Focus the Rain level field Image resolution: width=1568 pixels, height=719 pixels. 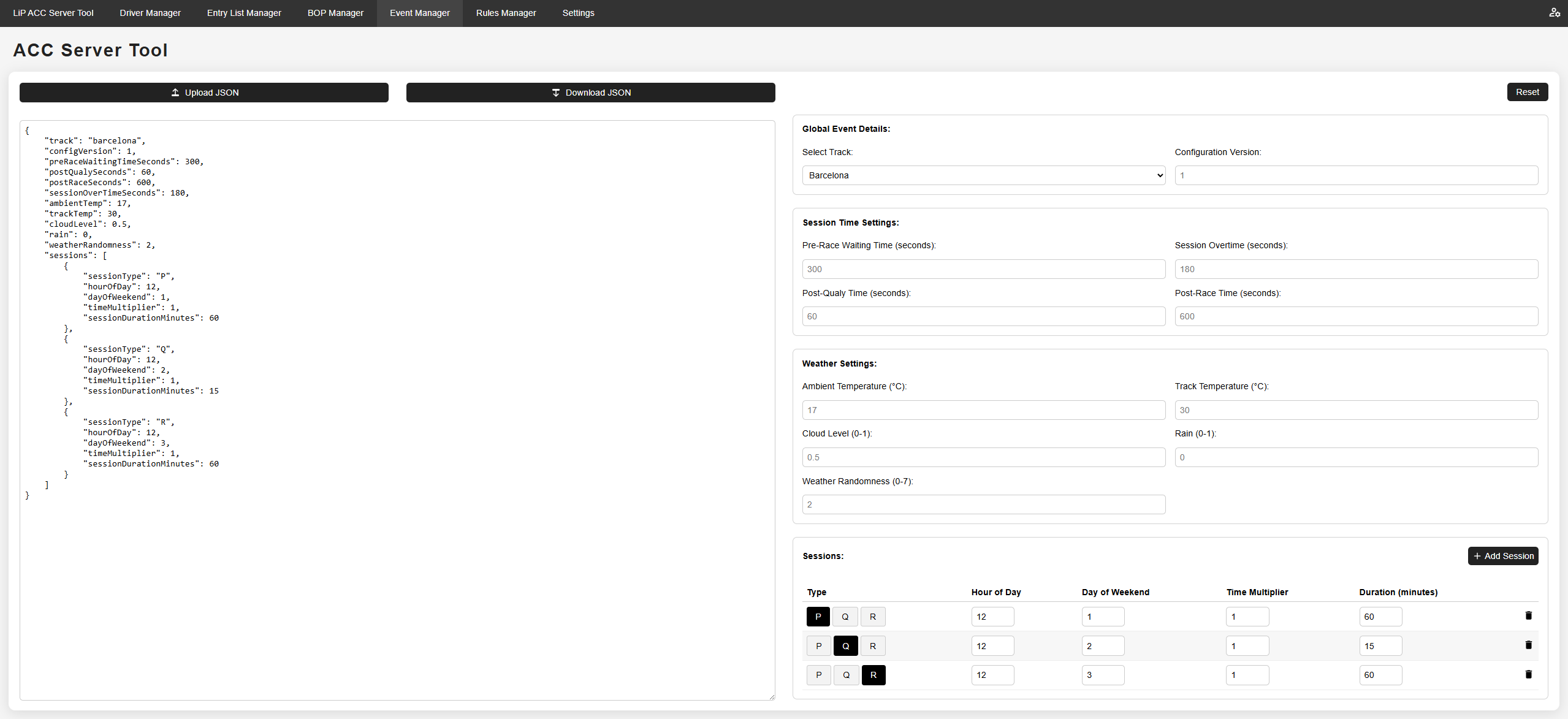1356,457
